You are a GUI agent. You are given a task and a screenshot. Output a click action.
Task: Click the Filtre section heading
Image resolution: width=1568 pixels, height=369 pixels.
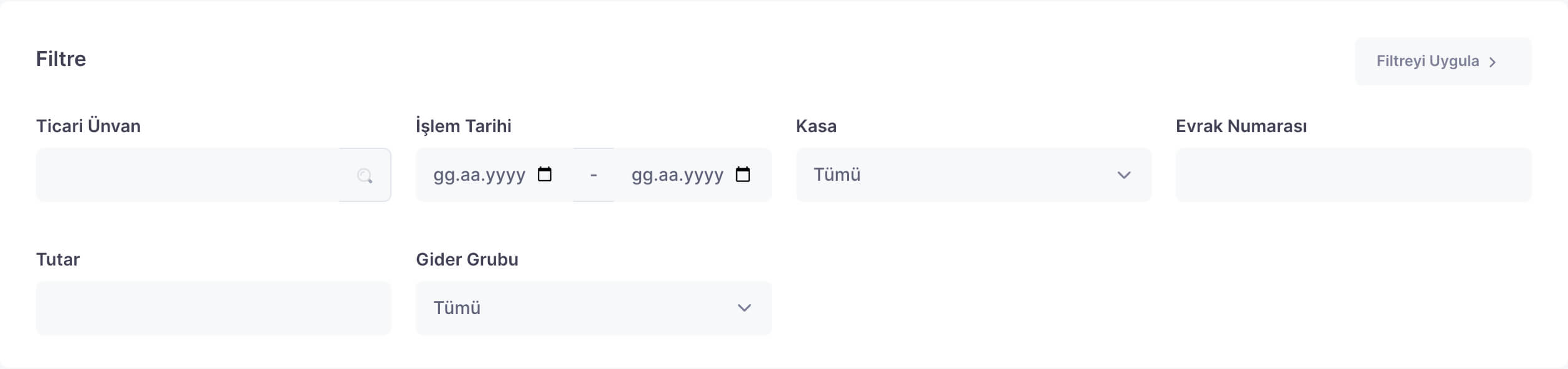coord(61,59)
